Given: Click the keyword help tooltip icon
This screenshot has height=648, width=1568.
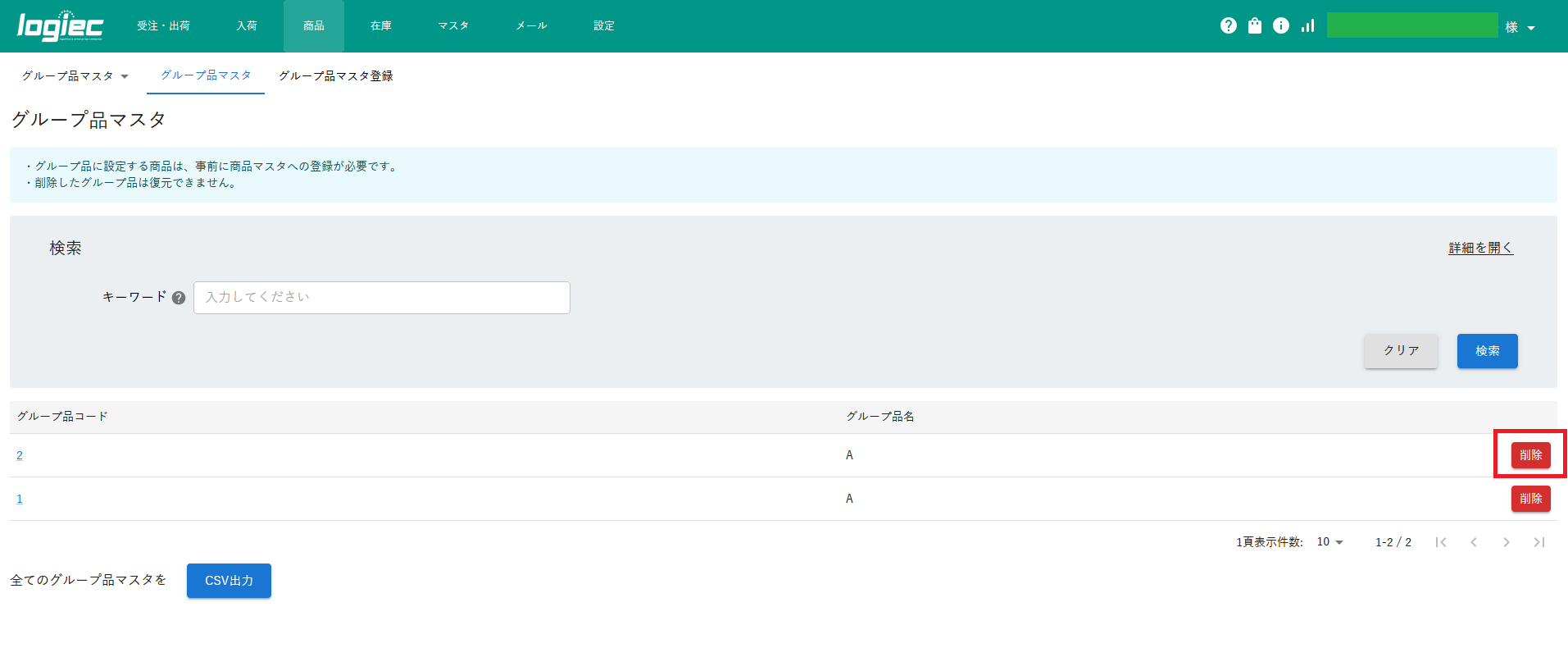Looking at the screenshot, I should point(179,298).
